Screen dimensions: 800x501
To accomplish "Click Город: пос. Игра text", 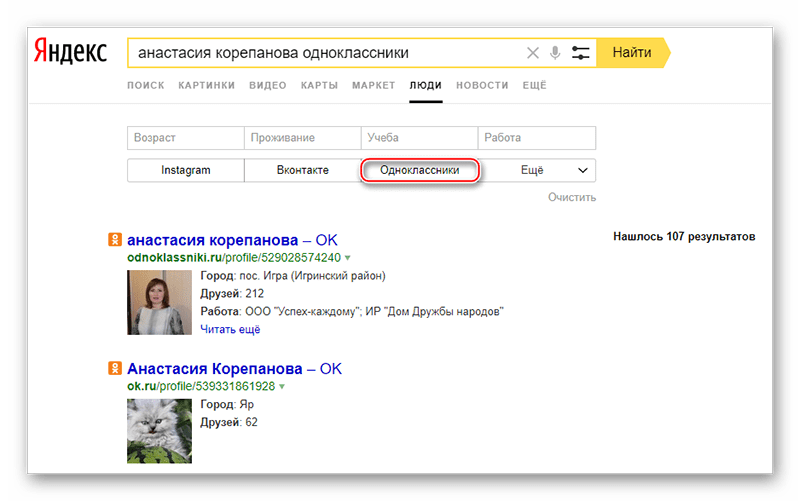I will click(293, 276).
